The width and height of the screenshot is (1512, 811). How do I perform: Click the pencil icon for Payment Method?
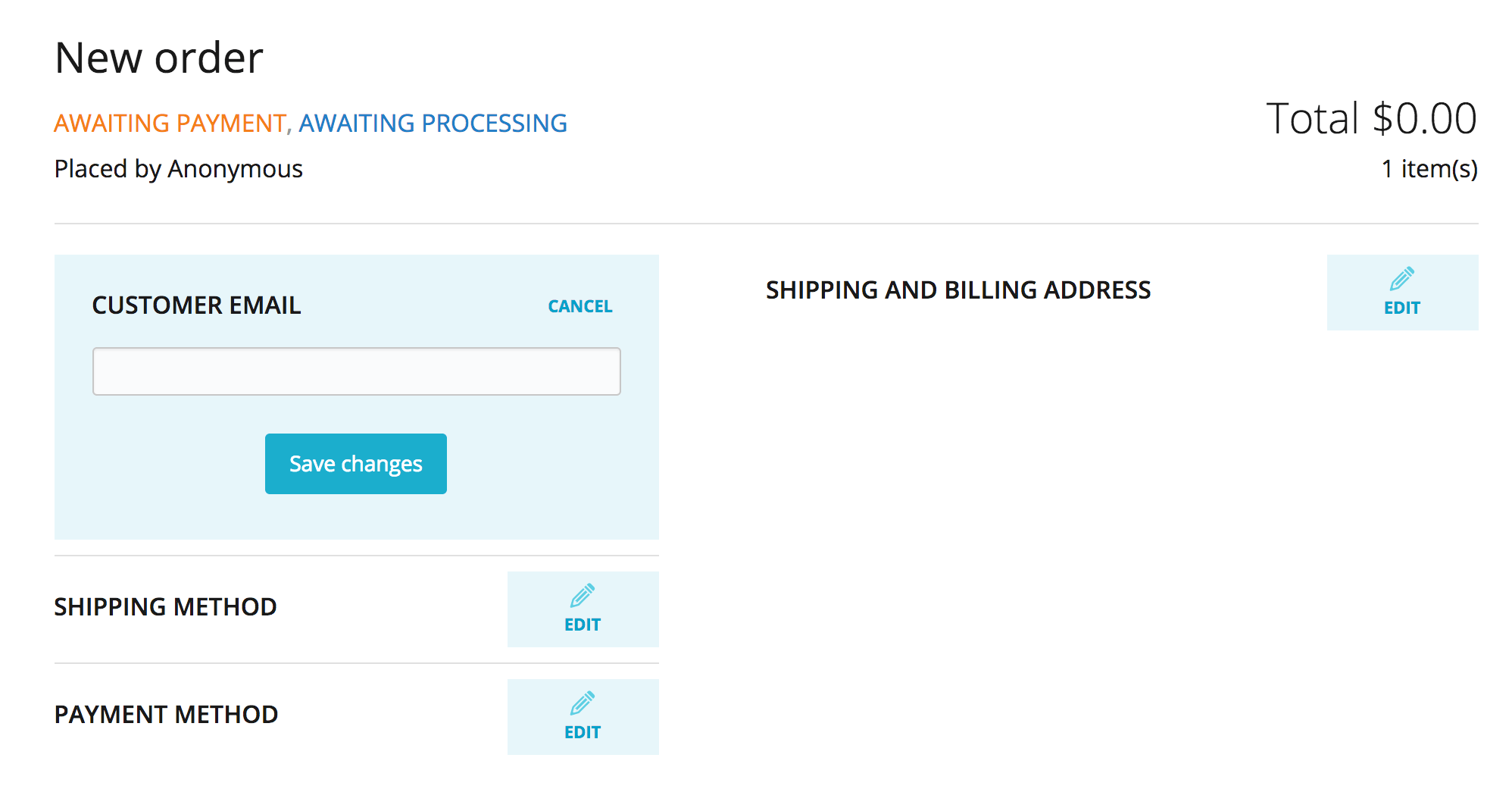click(x=583, y=704)
